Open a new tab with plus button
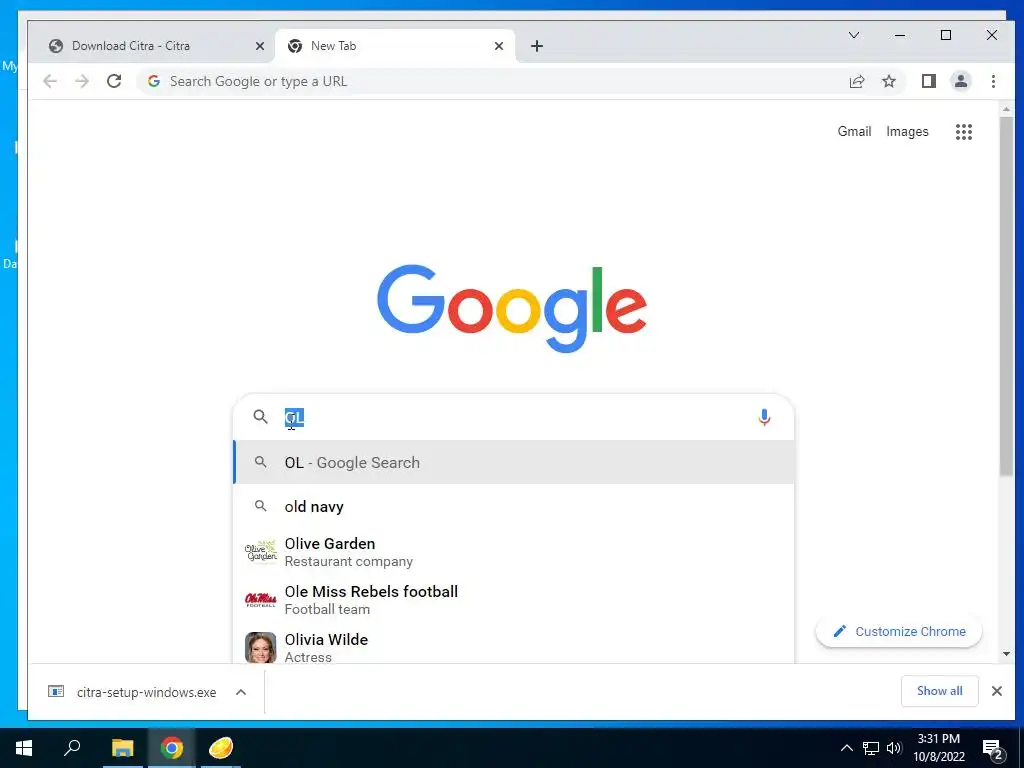This screenshot has height=768, width=1024. click(537, 46)
